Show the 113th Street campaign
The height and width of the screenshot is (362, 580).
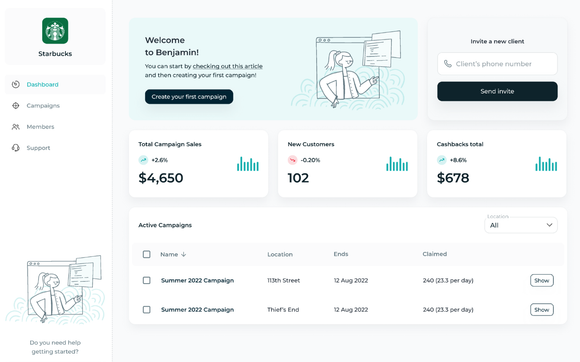542,280
